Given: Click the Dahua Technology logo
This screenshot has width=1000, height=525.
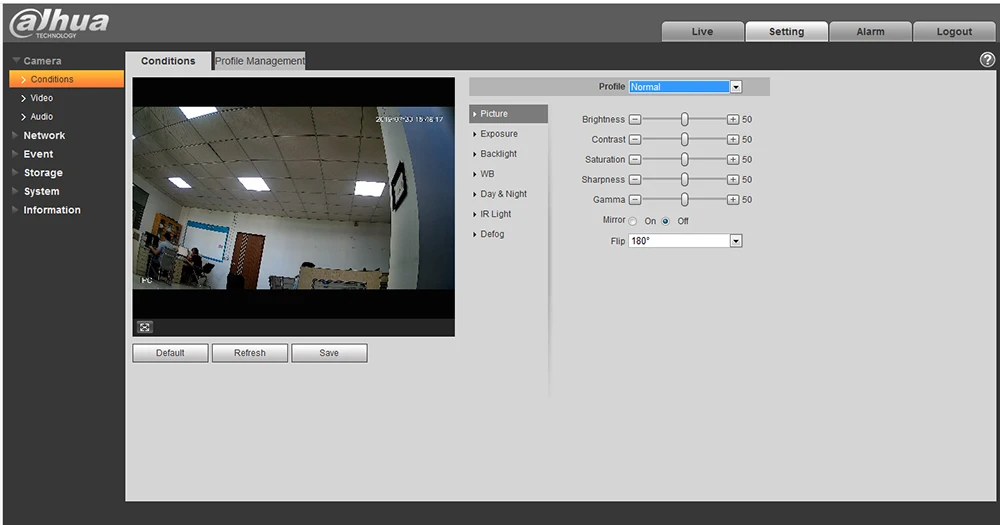Looking at the screenshot, I should pos(59,24).
